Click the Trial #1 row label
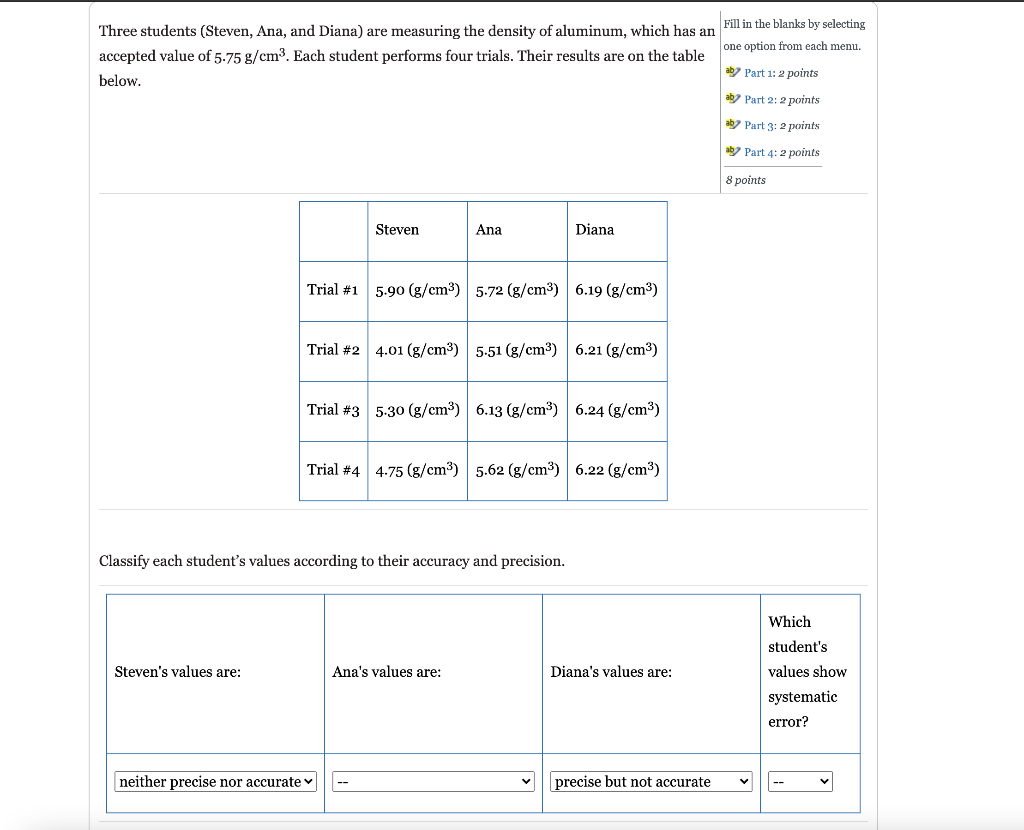Image resolution: width=1024 pixels, height=830 pixels. coord(333,290)
